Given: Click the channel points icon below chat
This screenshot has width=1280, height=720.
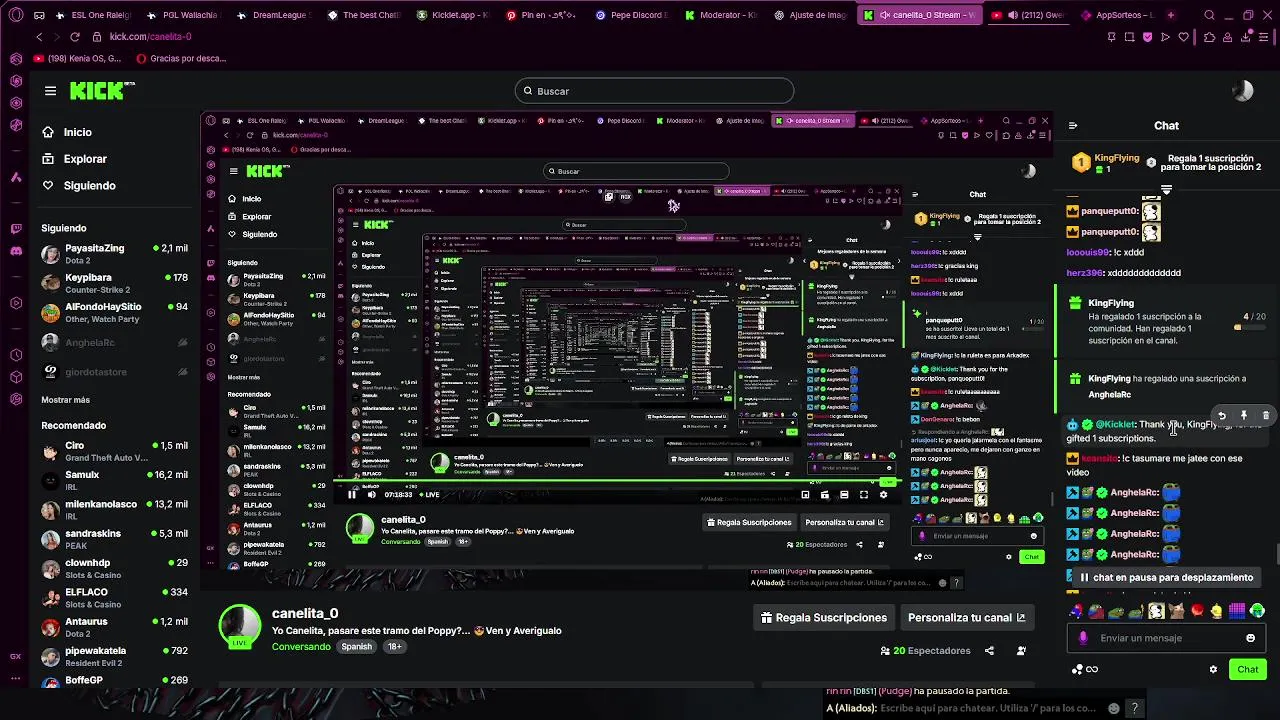Looking at the screenshot, I should coord(1084,669).
